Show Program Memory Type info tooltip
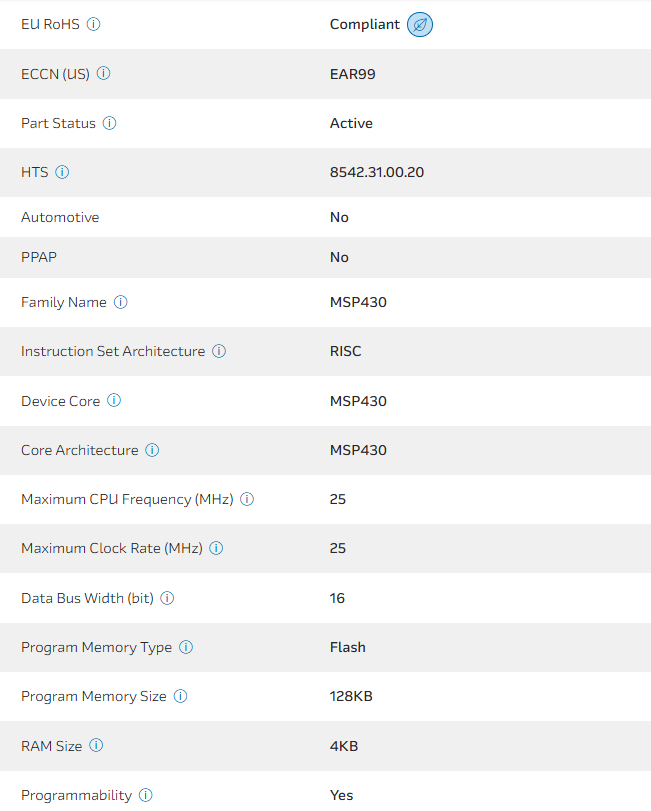Screen dimensions: 651x811 [186, 647]
